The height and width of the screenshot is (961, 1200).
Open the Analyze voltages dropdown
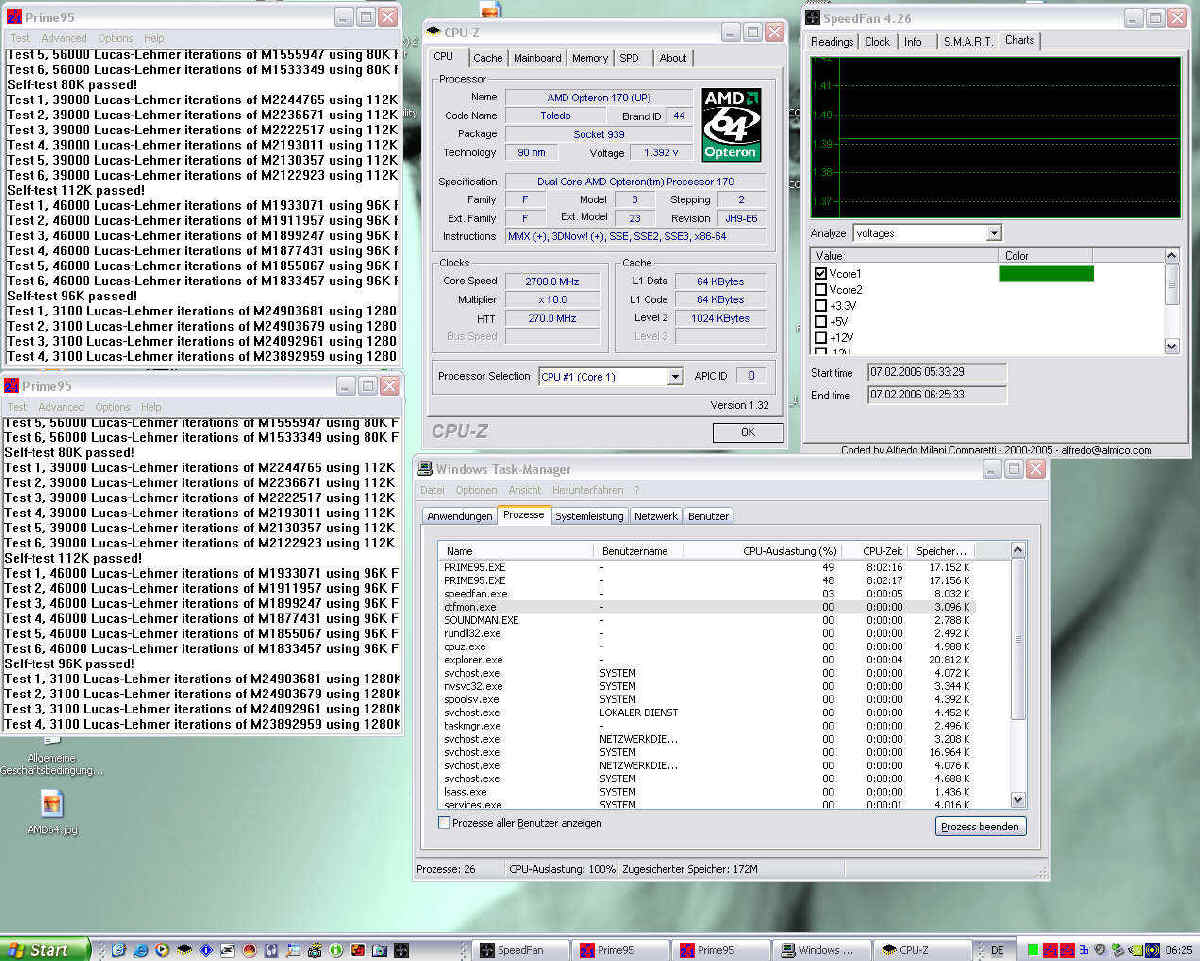pos(993,233)
